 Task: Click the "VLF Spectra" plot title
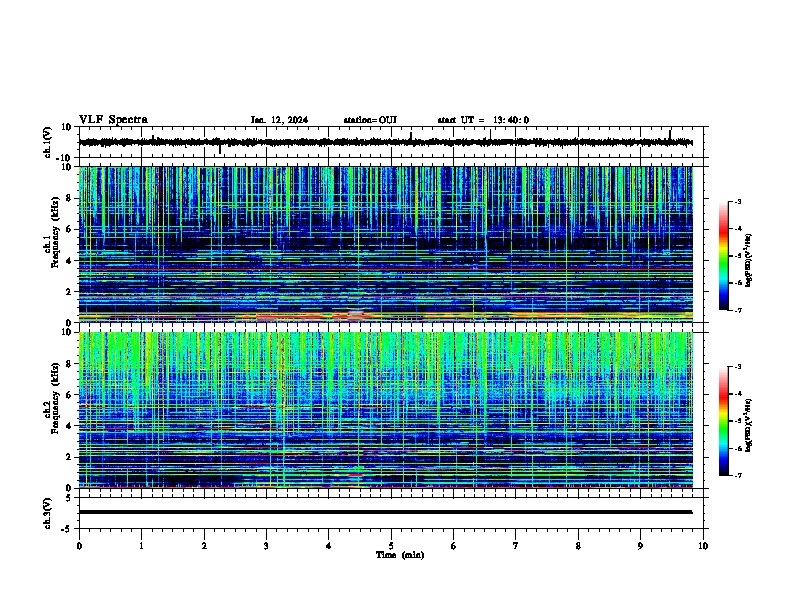pos(113,120)
